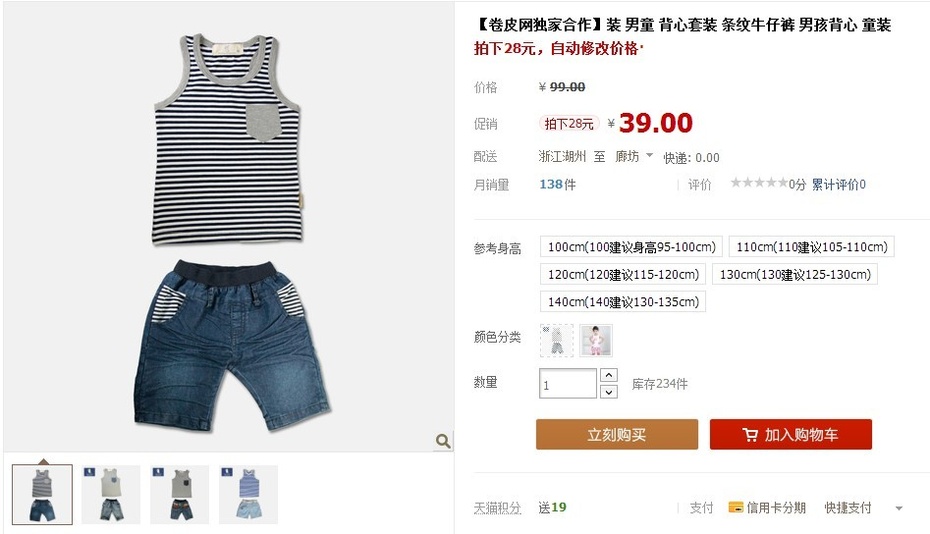
Task: Increase quantity with up arrow
Action: click(x=609, y=375)
